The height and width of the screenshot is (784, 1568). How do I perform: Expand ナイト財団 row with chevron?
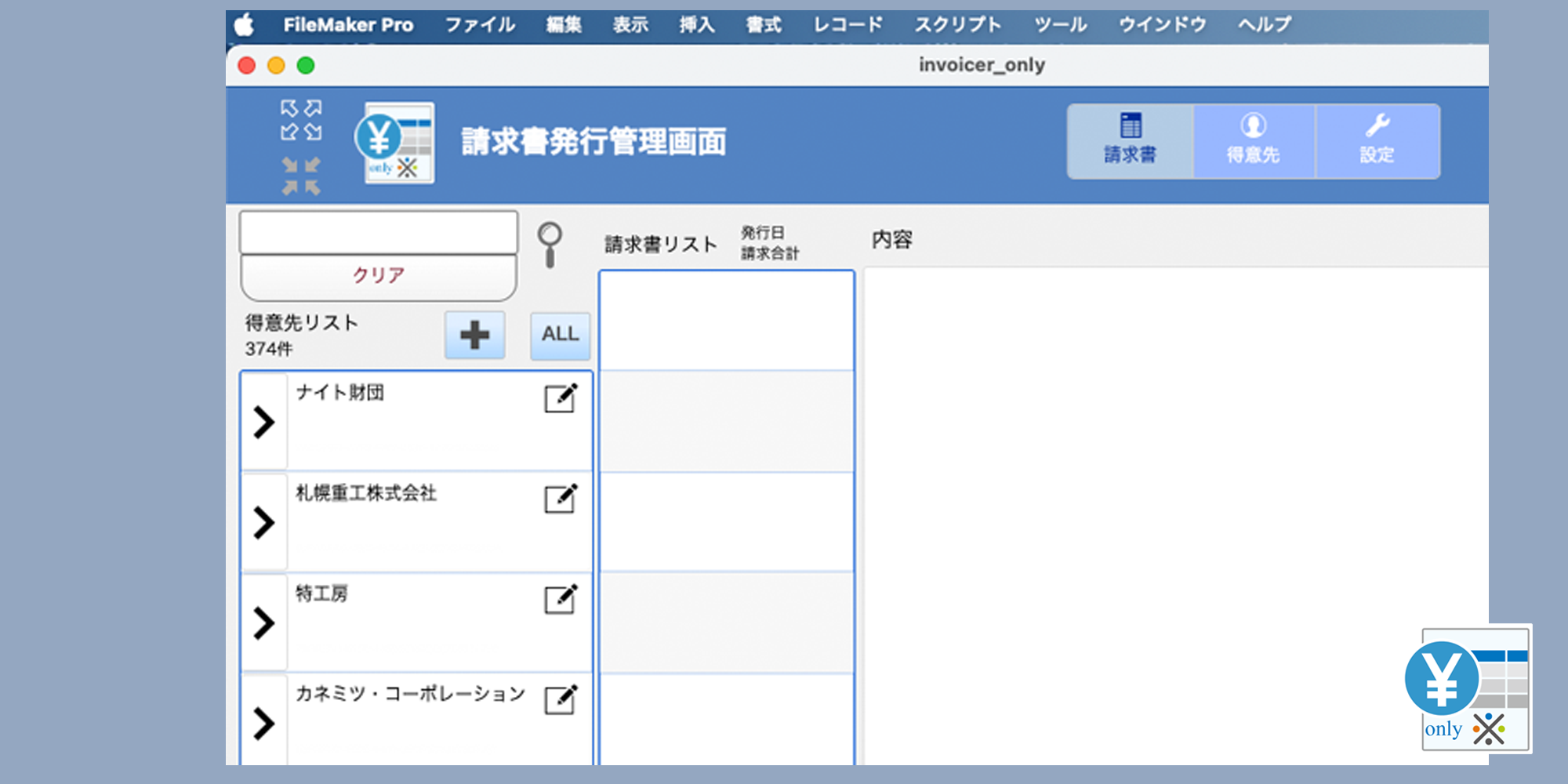point(264,423)
